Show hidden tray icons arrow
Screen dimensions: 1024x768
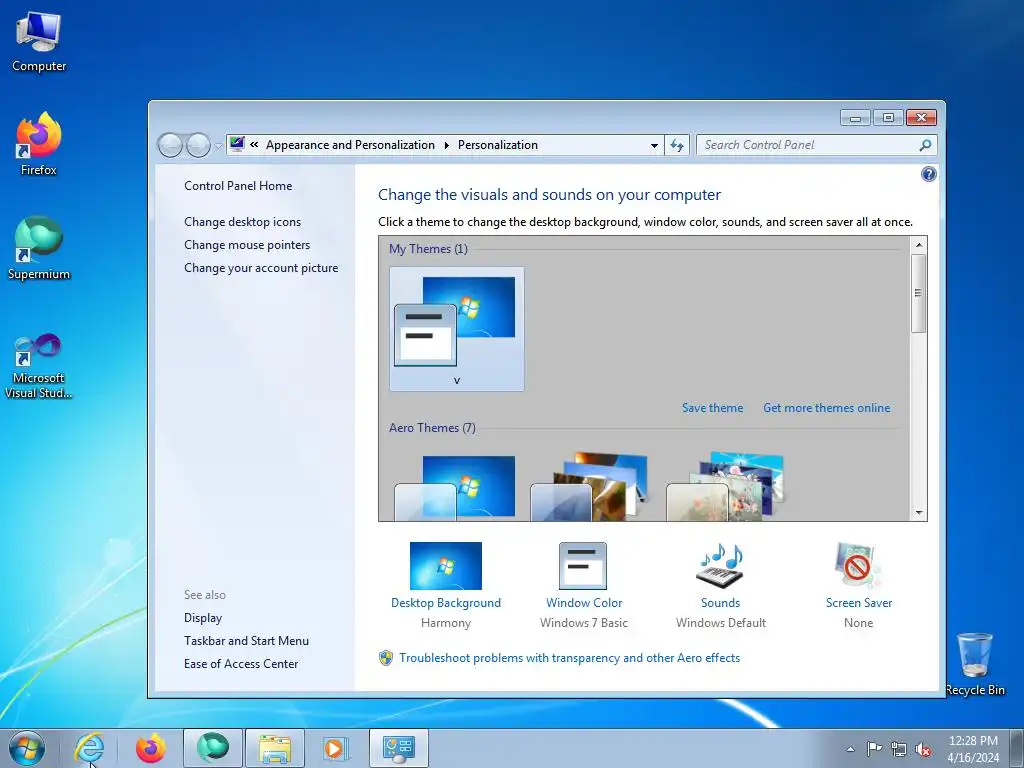pyautogui.click(x=850, y=749)
